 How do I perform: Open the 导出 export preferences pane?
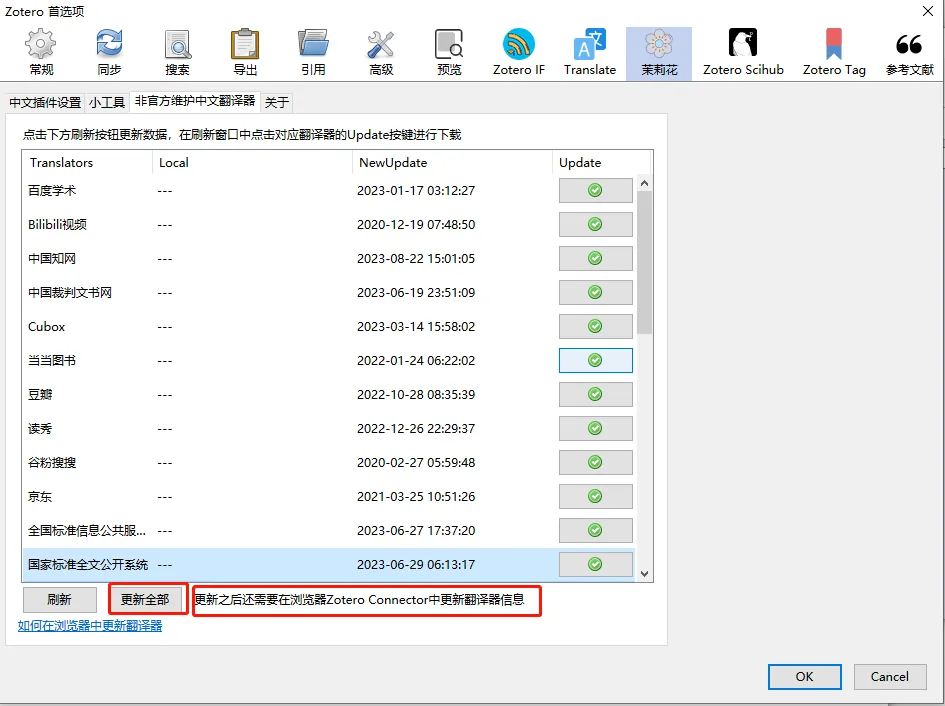[x=245, y=53]
